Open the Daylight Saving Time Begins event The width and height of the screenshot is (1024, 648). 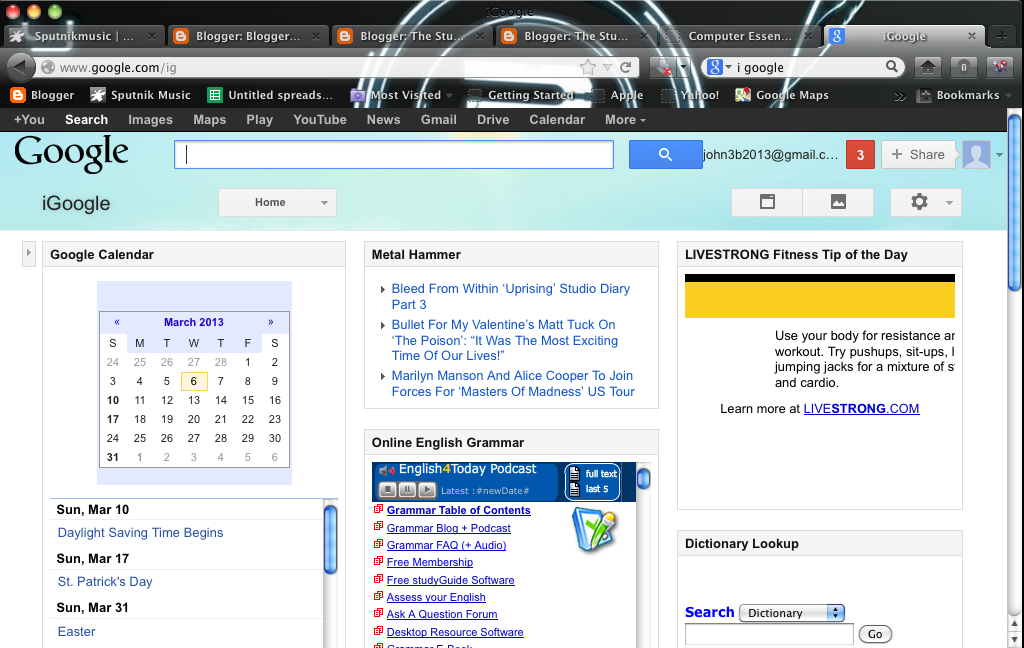pyautogui.click(x=140, y=533)
